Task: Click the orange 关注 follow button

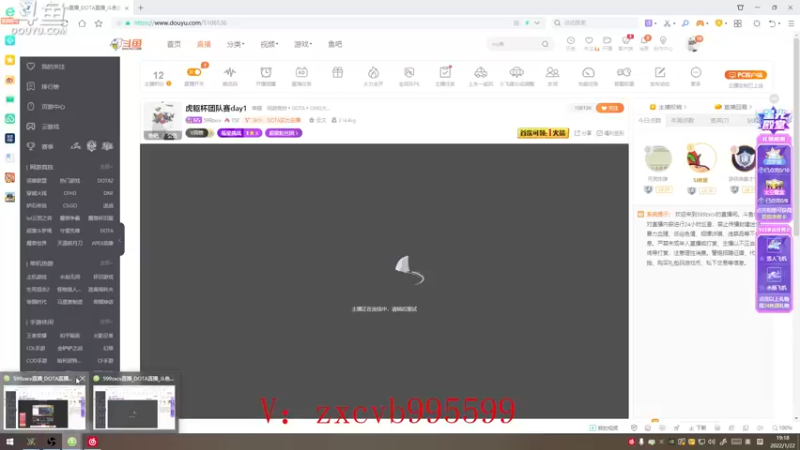Action: [610, 108]
